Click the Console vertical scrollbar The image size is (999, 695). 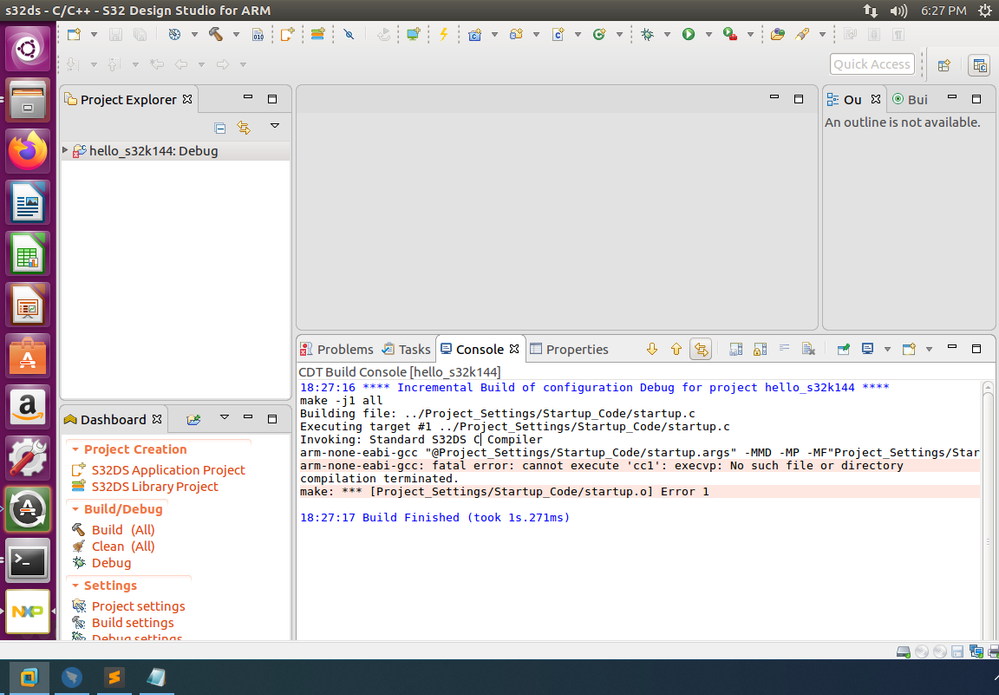tap(988, 510)
